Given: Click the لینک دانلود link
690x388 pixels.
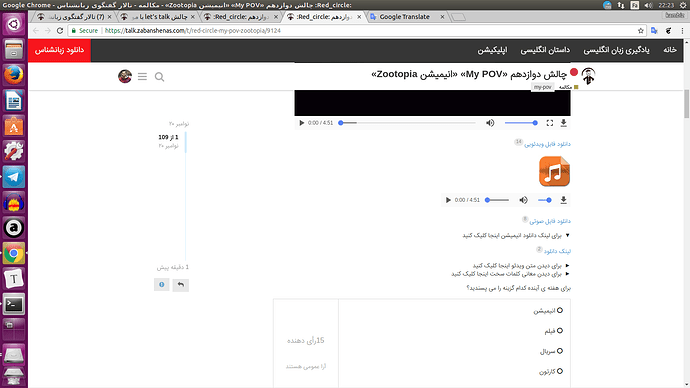Looking at the screenshot, I should tap(557, 251).
